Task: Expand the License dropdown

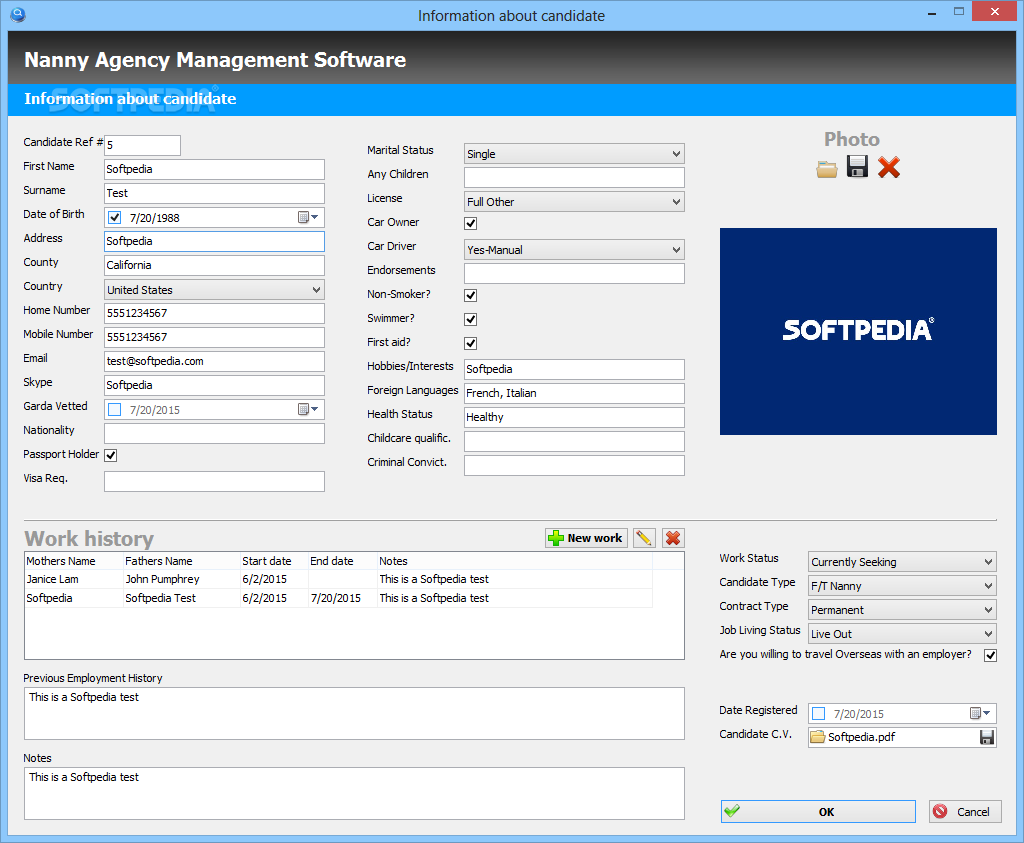Action: tap(574, 202)
